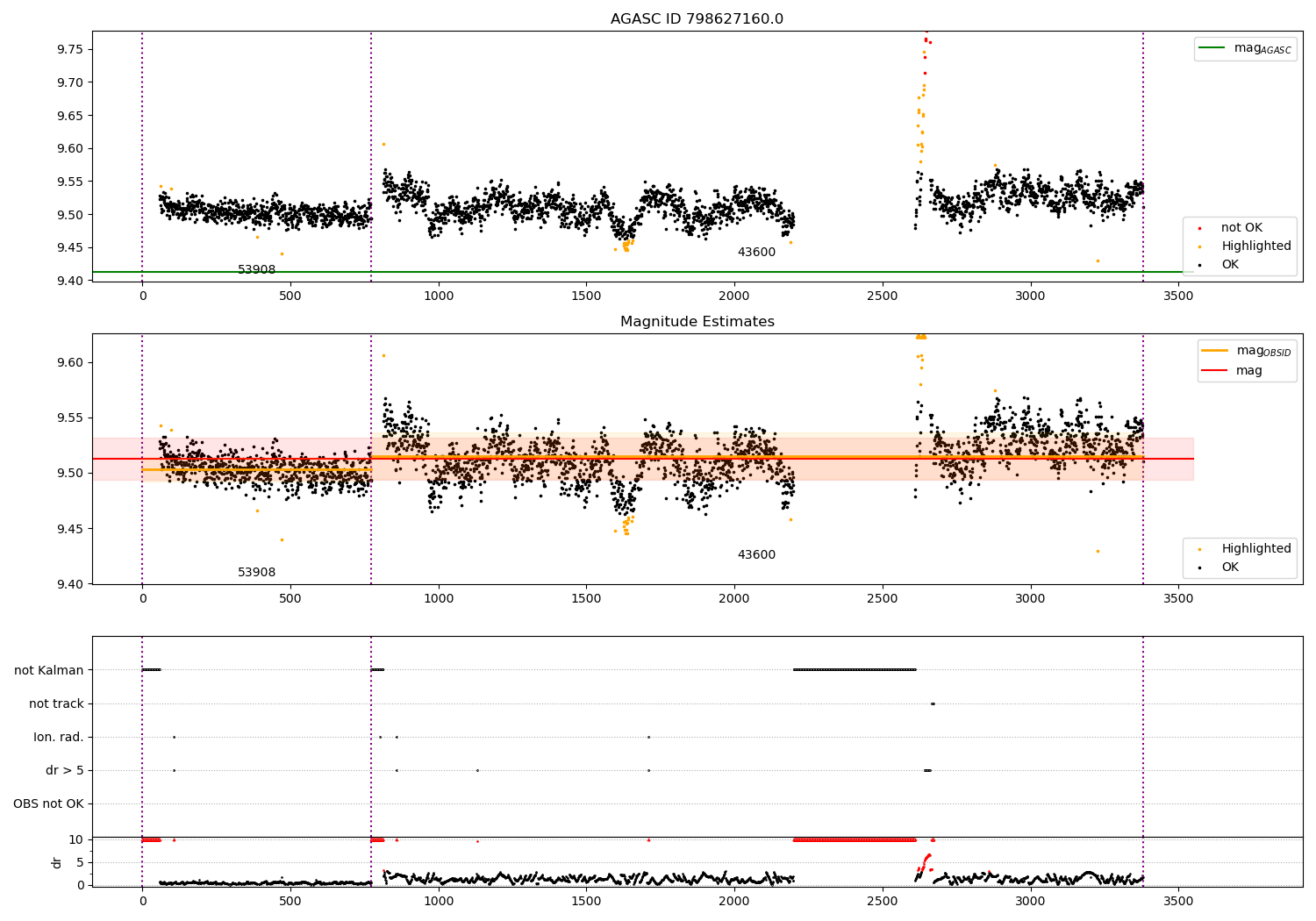Click the 10 tick label on dr axis

pyautogui.click(x=76, y=840)
